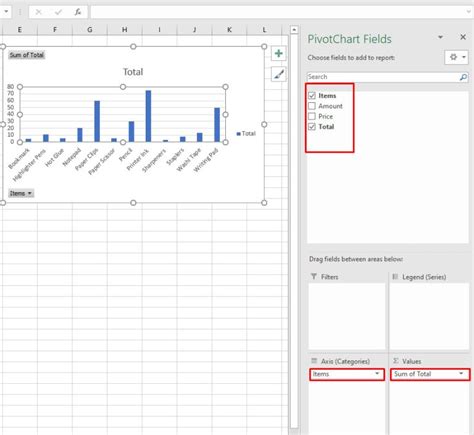Image resolution: width=474 pixels, height=435 pixels.
Task: Click the Amount field name
Action: coord(330,106)
